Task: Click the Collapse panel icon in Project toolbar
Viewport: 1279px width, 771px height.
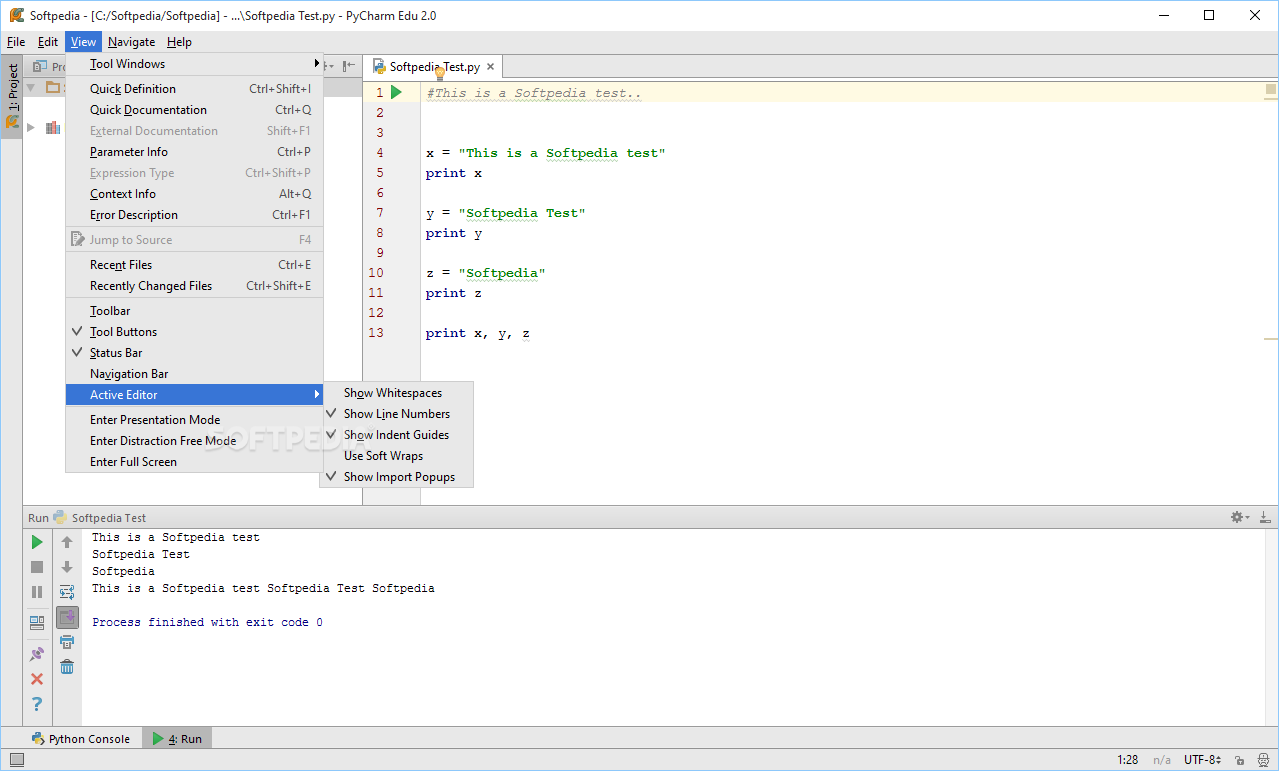Action: (x=349, y=66)
